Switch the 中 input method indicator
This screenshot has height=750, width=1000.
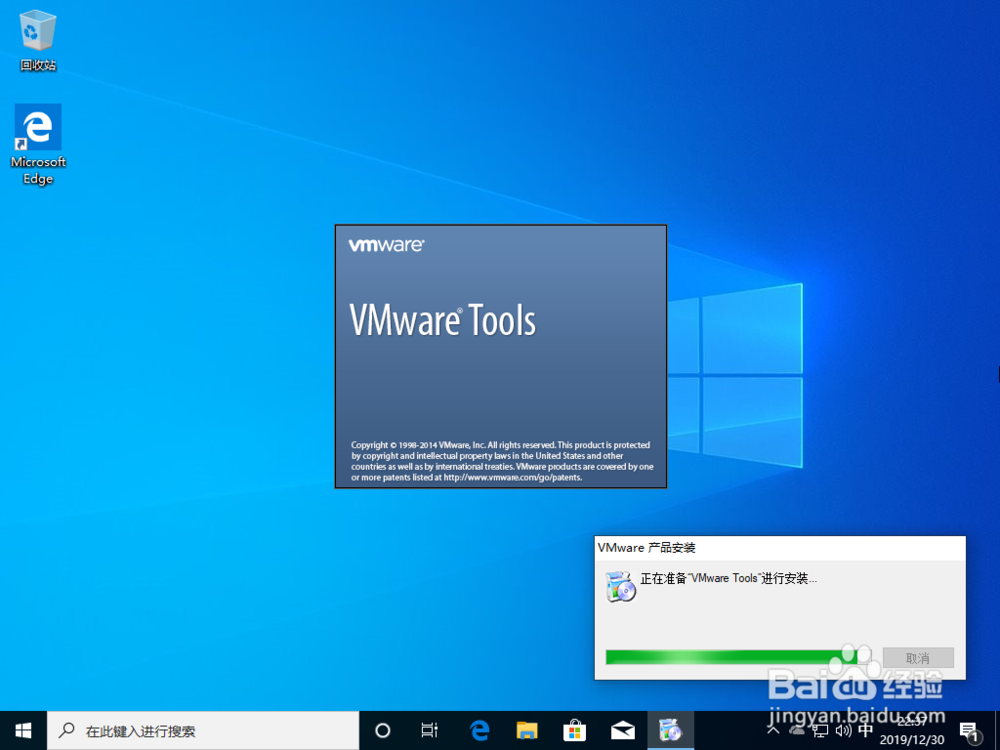pos(865,729)
